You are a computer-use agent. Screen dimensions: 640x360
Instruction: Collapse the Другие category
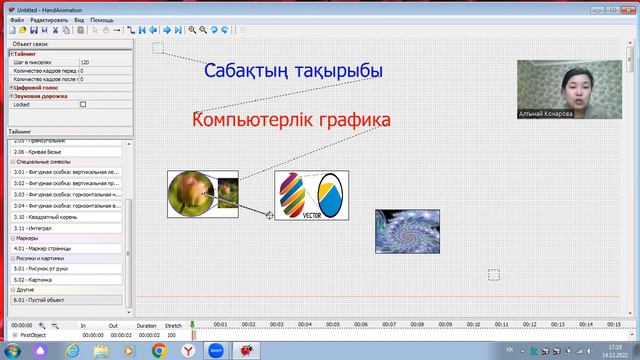coord(13,290)
